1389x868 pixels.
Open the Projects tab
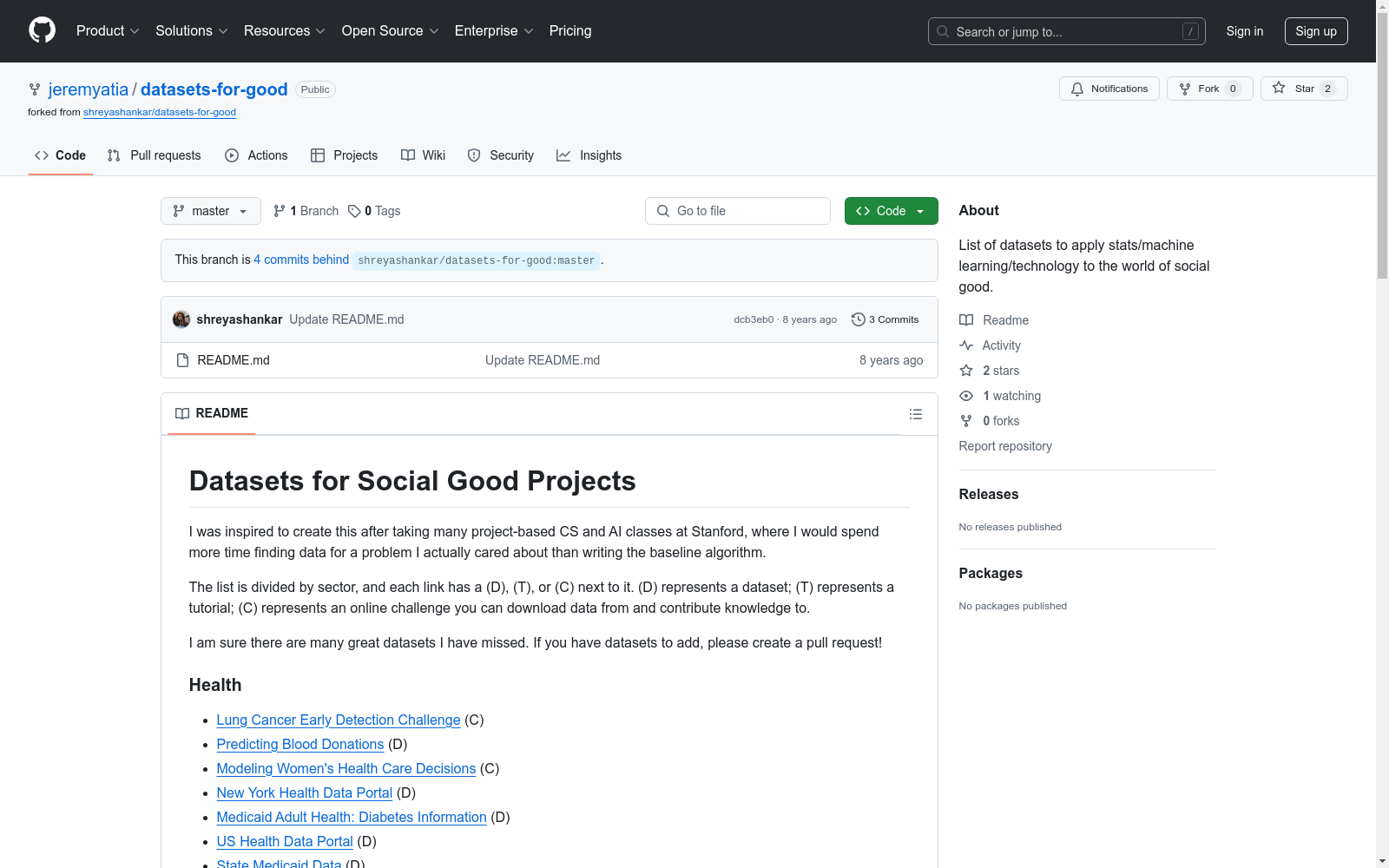click(345, 155)
